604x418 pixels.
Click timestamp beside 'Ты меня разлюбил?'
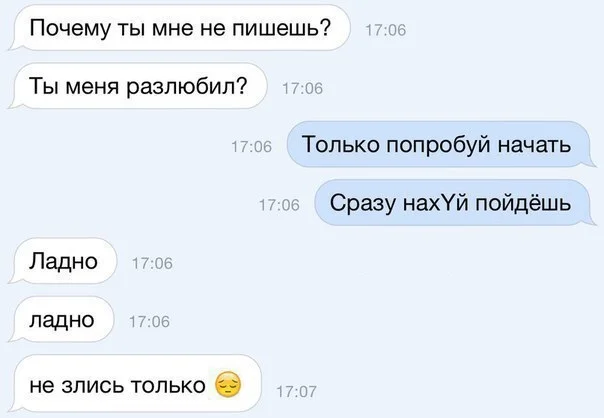coord(302,89)
